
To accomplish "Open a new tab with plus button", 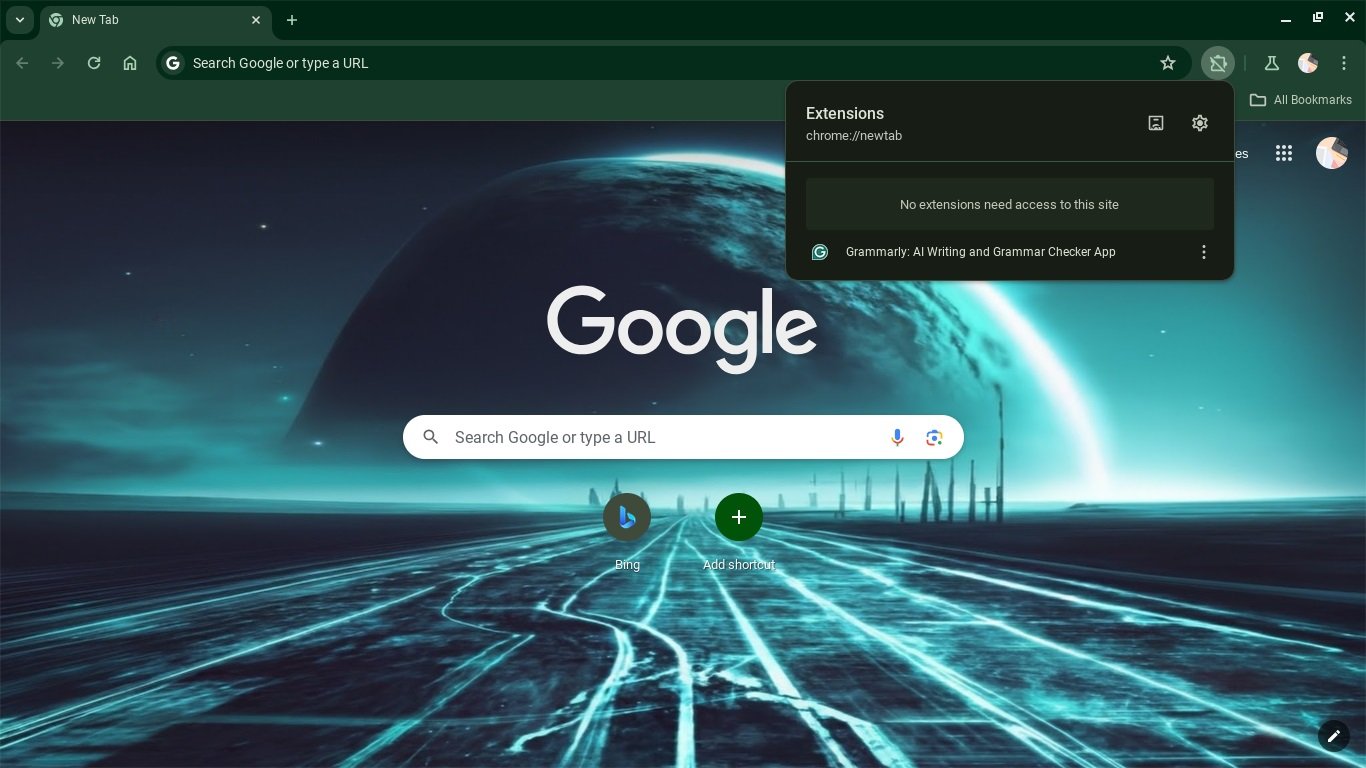I will tap(292, 20).
